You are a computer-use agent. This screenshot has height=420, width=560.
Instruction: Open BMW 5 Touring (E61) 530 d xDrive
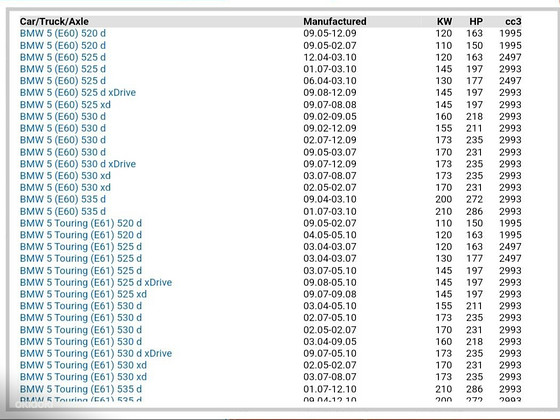(96, 353)
